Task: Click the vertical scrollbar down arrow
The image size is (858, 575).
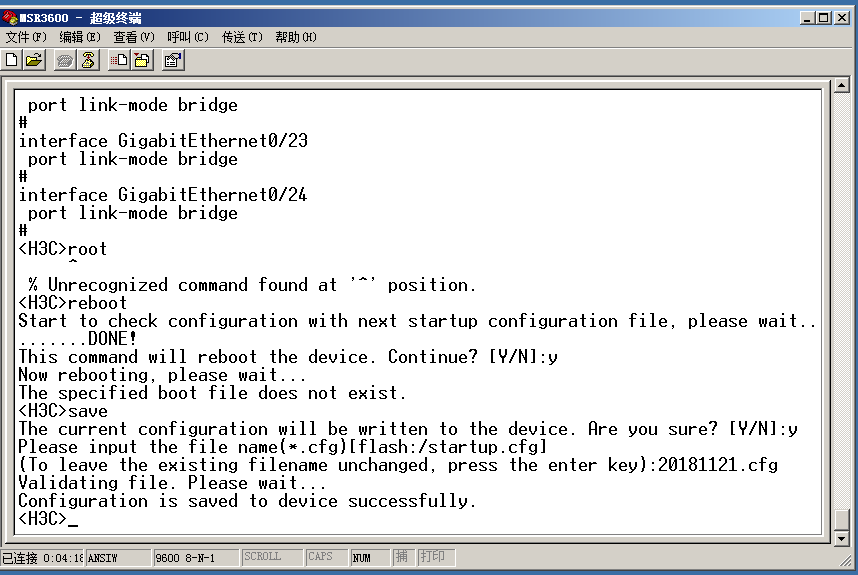Action: click(x=842, y=540)
